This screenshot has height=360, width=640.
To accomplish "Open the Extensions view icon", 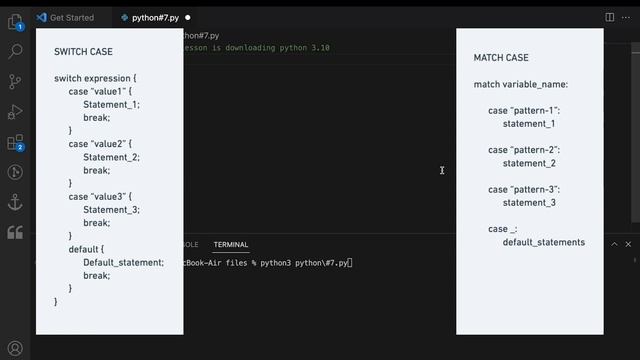I will [x=16, y=142].
